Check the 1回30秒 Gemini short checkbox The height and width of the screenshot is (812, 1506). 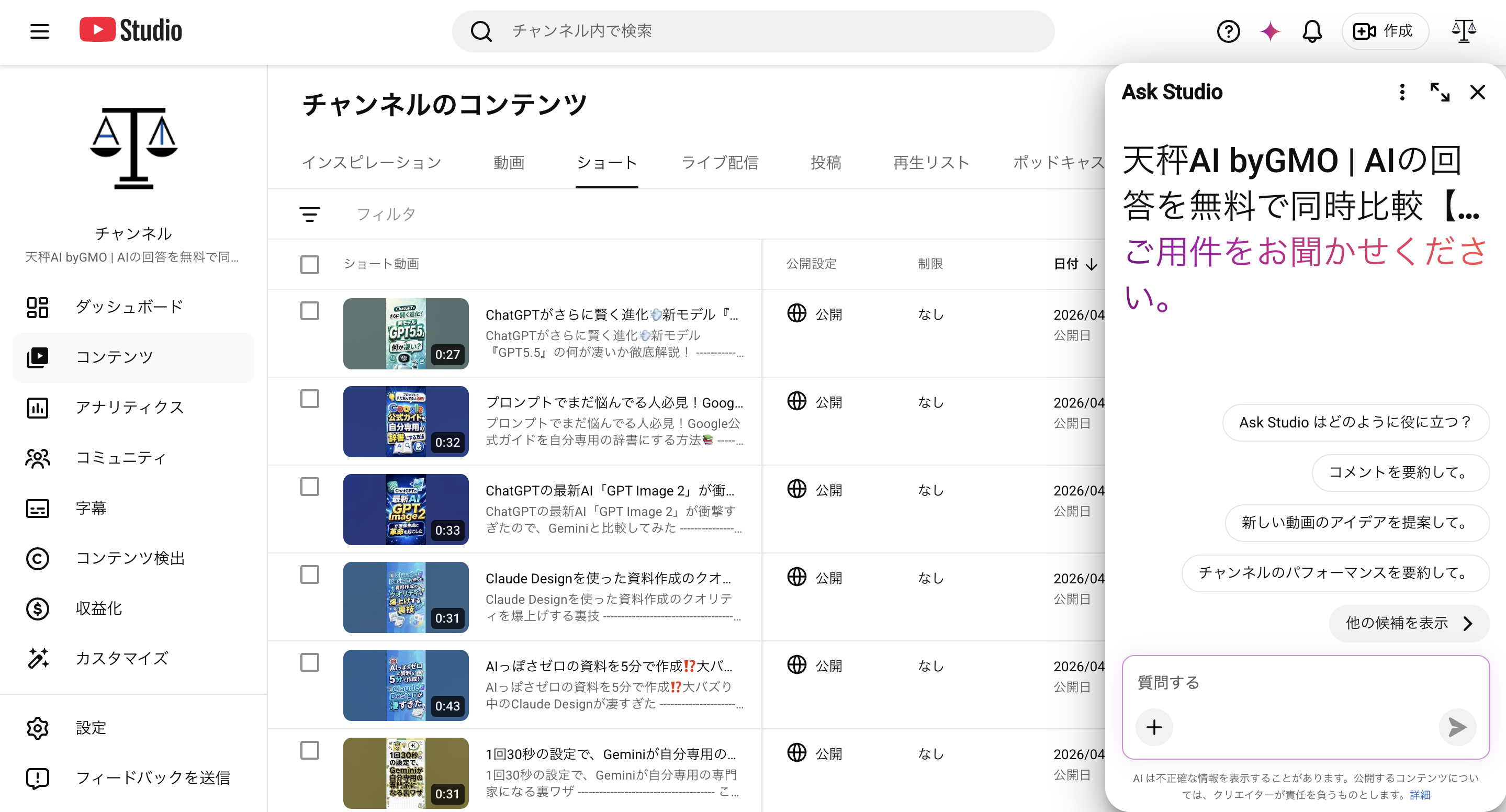309,751
